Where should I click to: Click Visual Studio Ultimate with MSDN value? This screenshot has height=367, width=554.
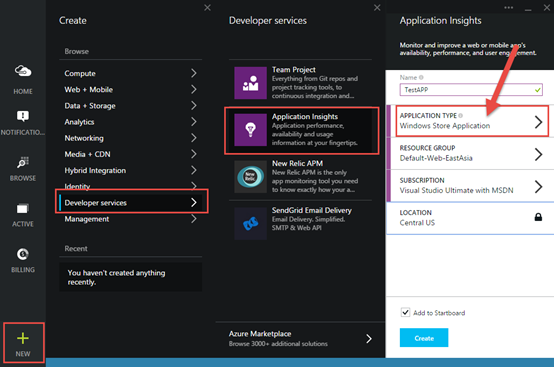tap(456, 190)
